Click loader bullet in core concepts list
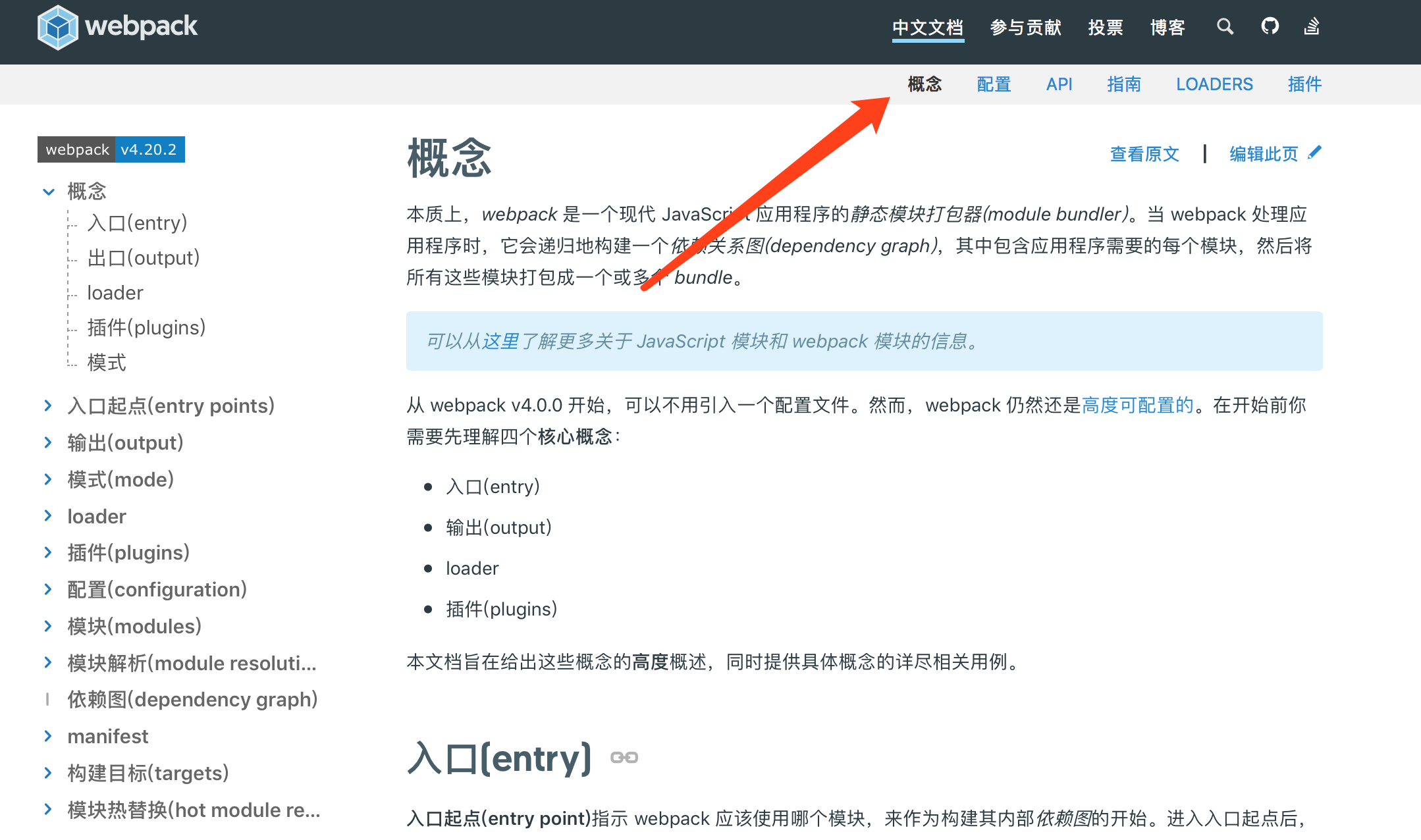 pos(472,568)
